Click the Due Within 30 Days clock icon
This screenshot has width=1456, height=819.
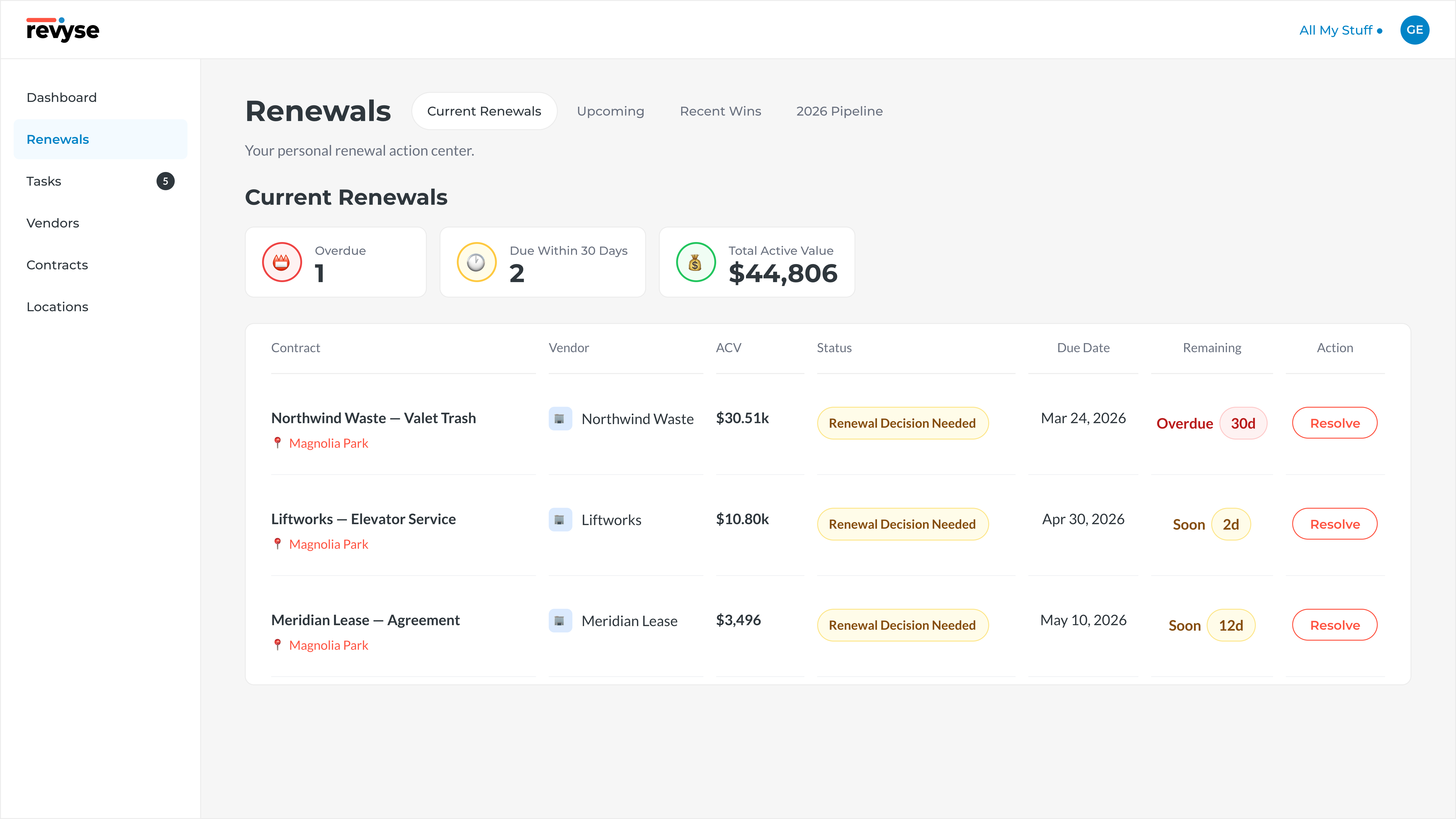[x=476, y=262]
